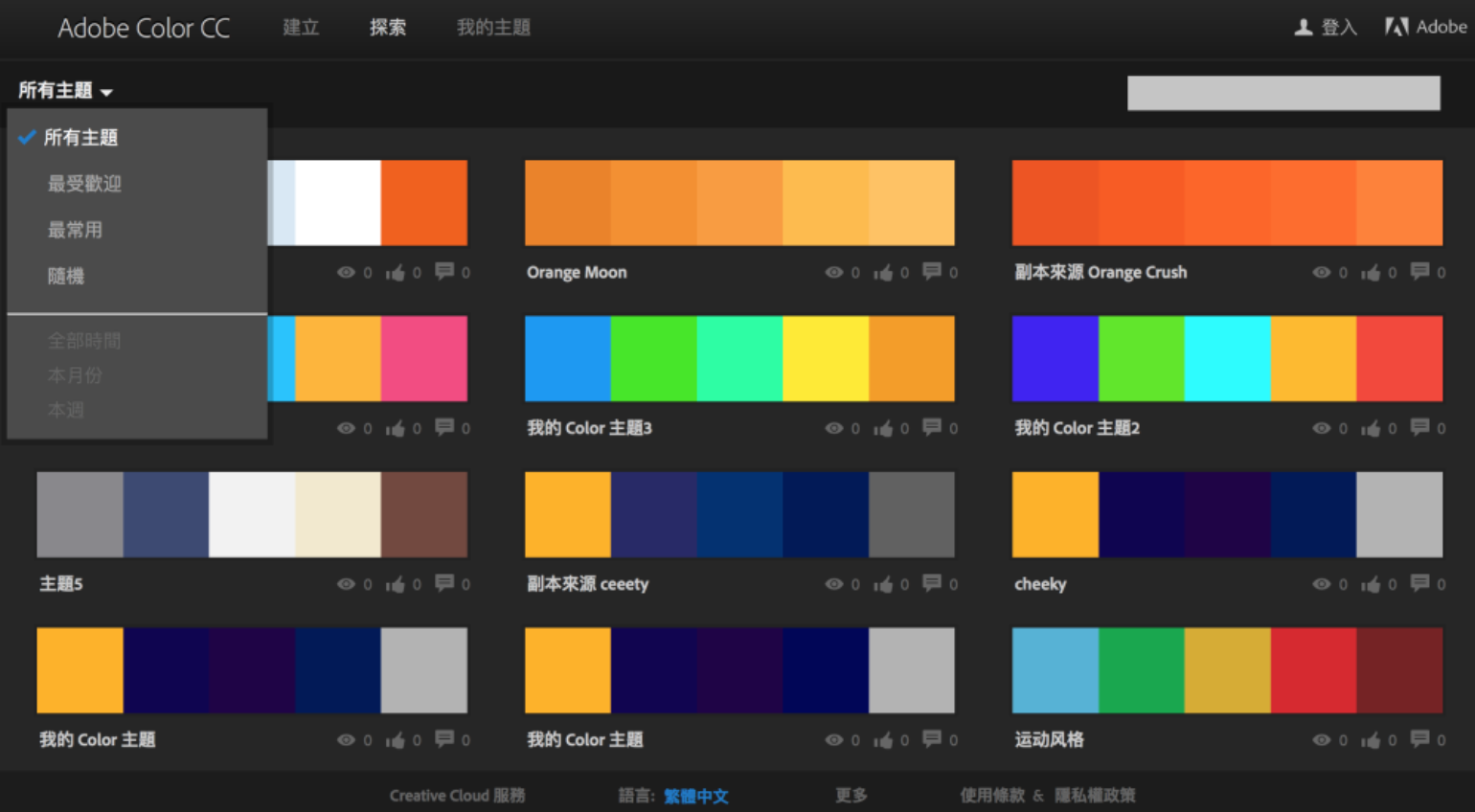Click the gray swatch in 副本來源 ceeety
This screenshot has width=1475, height=812.
coord(912,515)
